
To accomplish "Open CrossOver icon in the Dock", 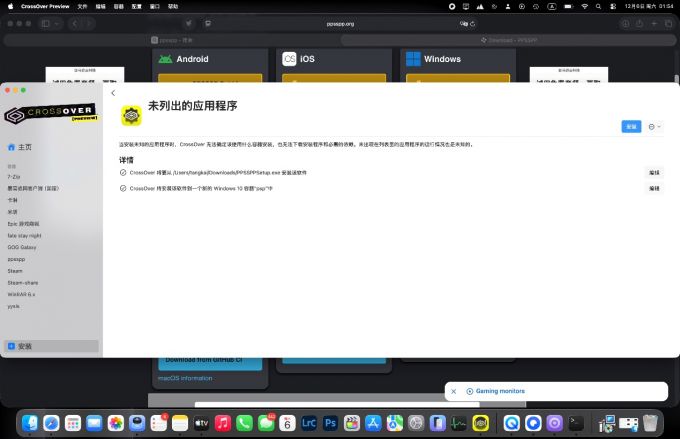I will (481, 423).
